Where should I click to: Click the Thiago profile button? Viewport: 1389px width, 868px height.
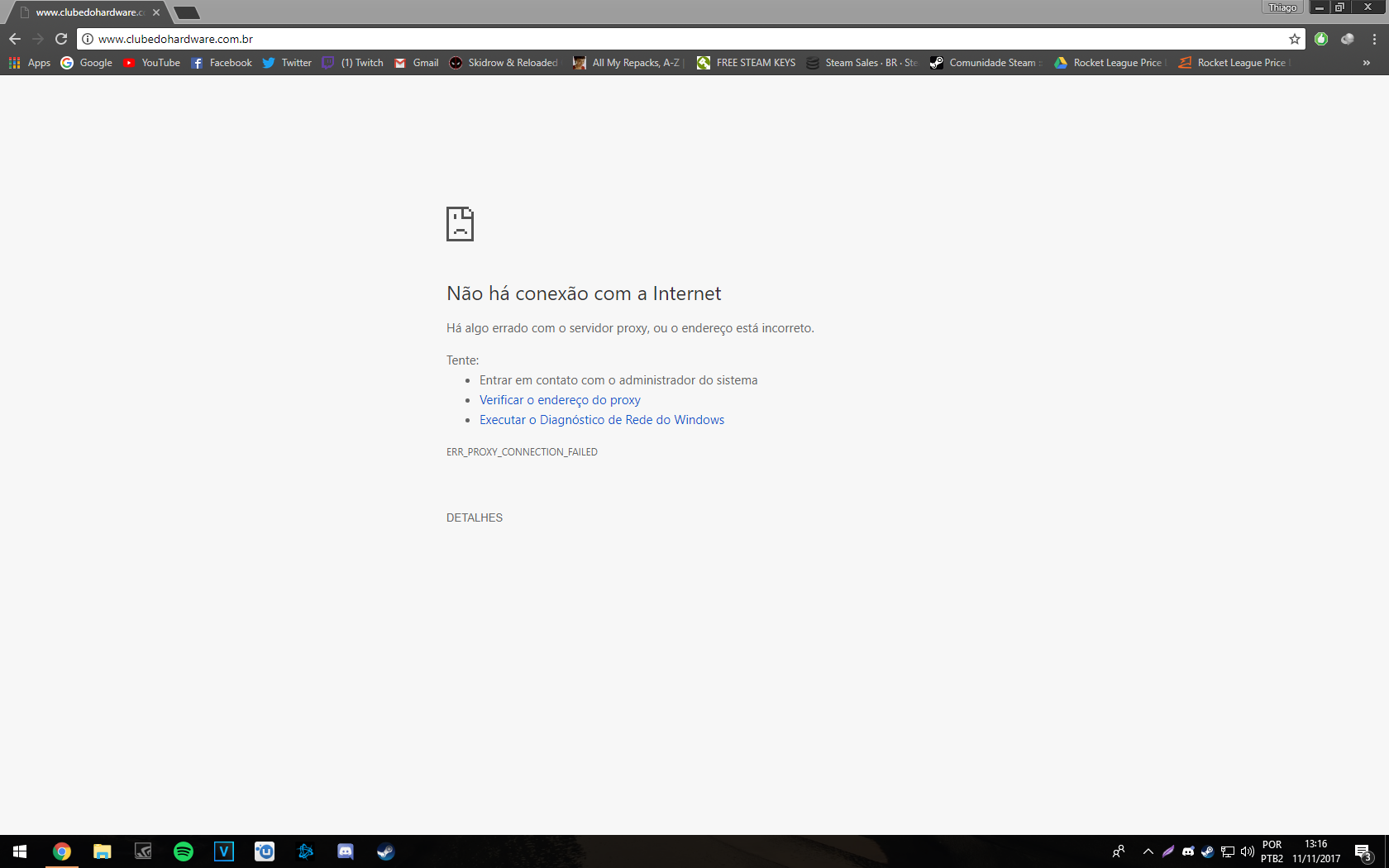tap(1282, 7)
